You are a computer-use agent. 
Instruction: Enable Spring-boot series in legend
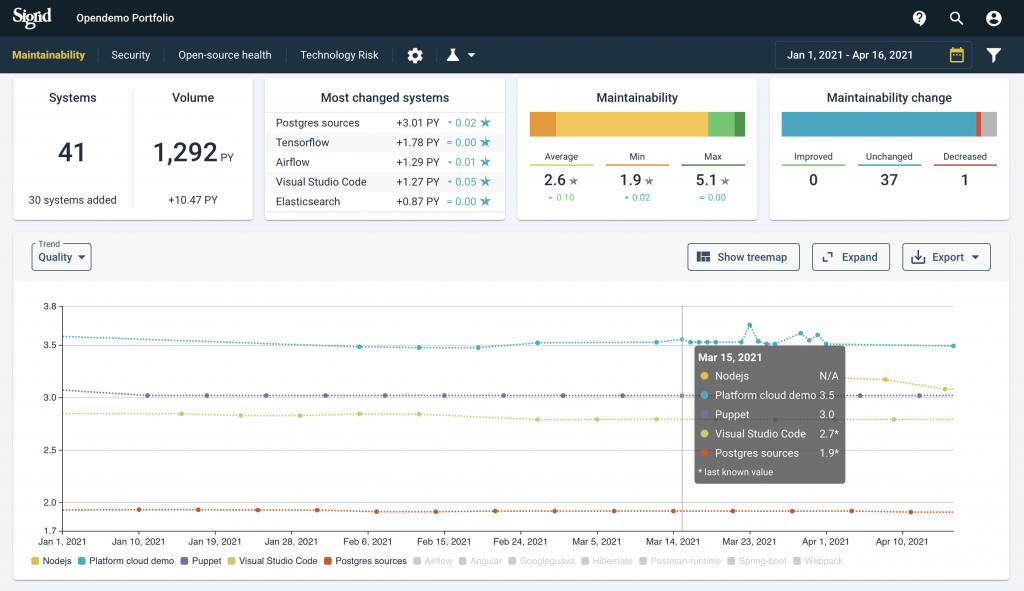[757, 561]
